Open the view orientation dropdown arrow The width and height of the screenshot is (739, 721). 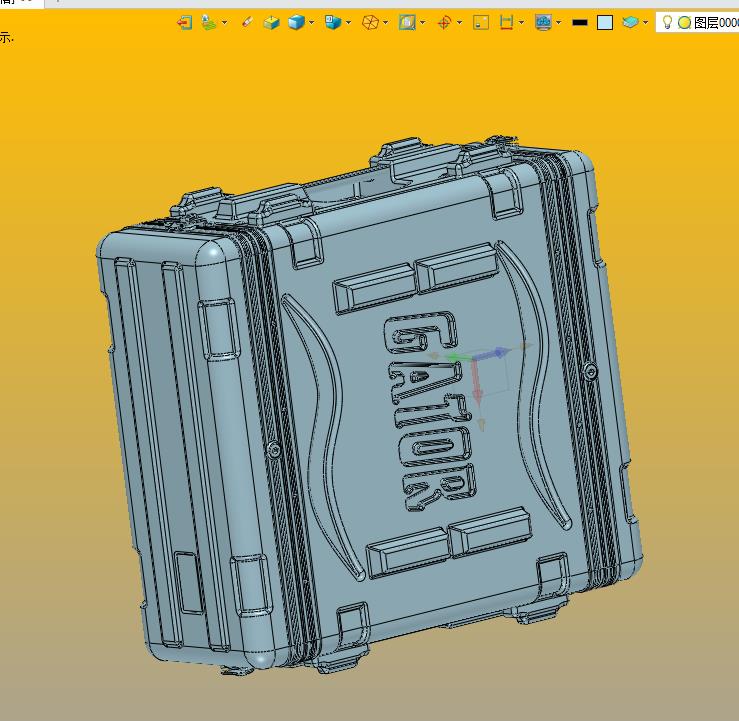(349, 22)
